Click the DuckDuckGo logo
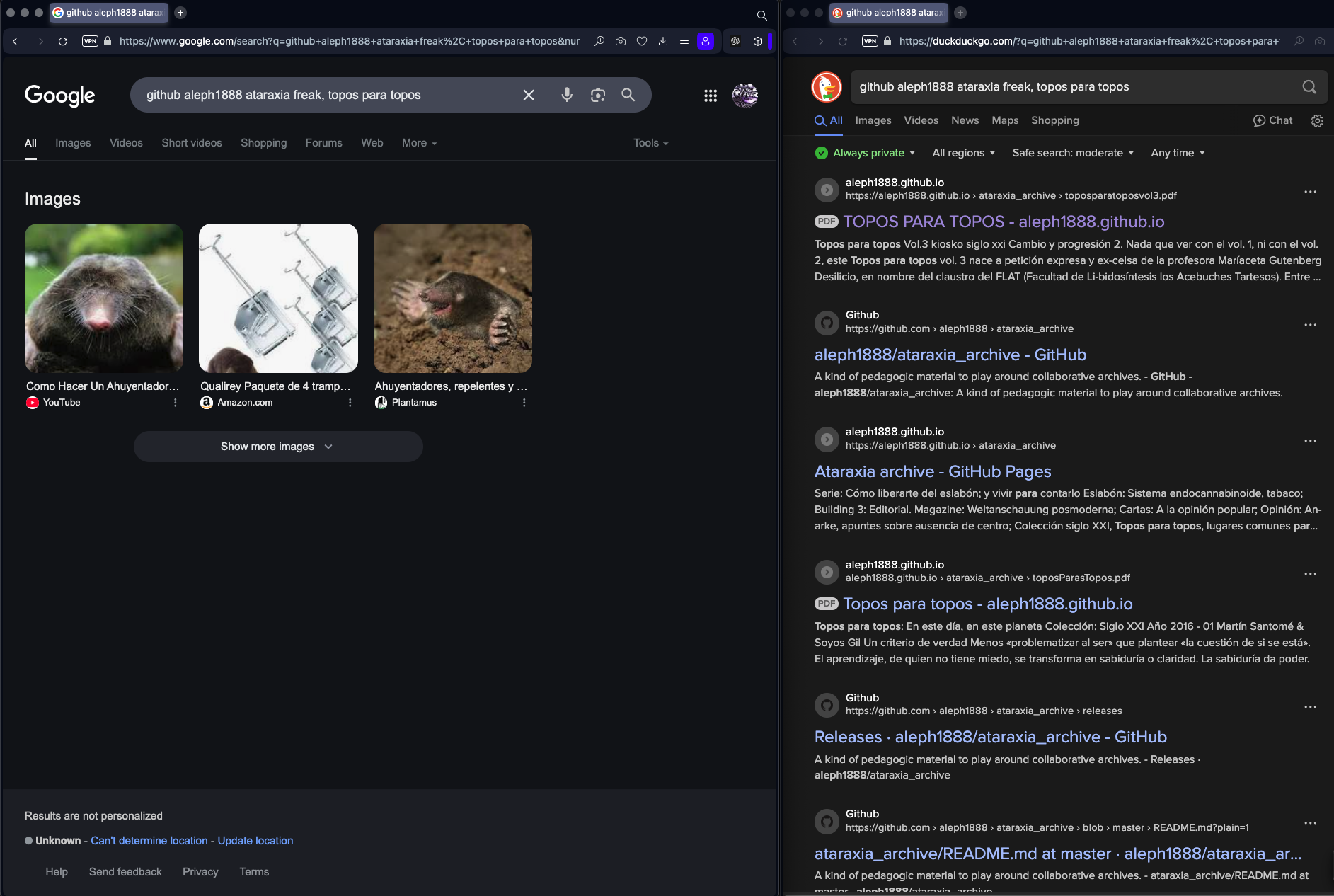1334x896 pixels. [827, 87]
